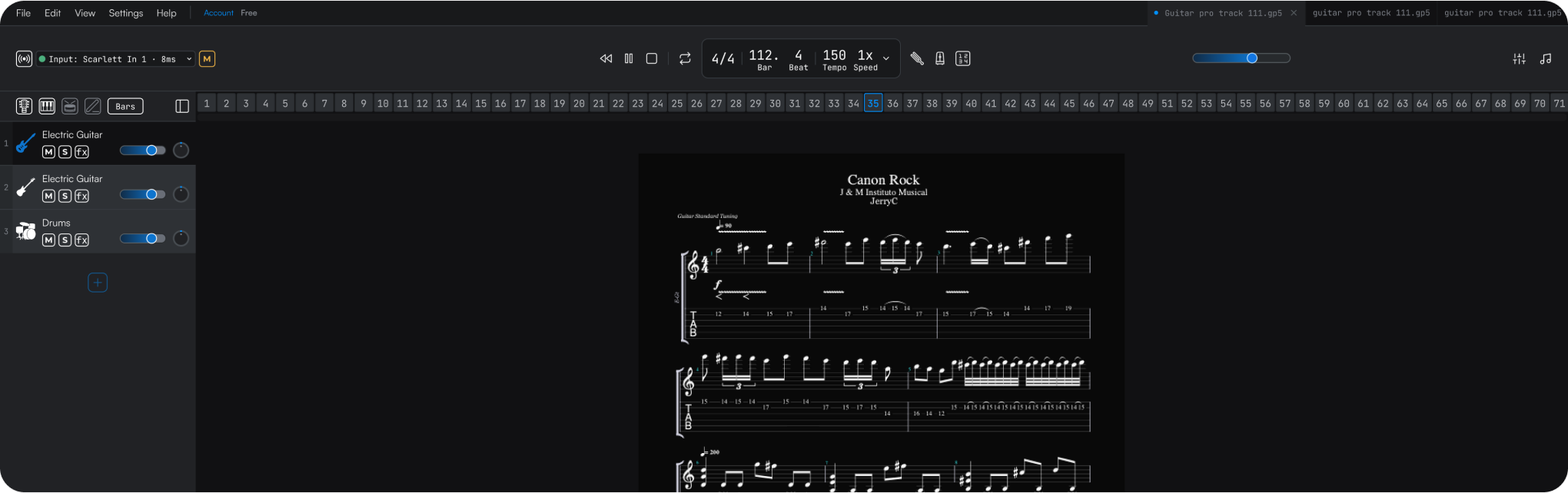Image resolution: width=1568 pixels, height=493 pixels.
Task: Show the guitar fretboard view
Action: point(24,106)
